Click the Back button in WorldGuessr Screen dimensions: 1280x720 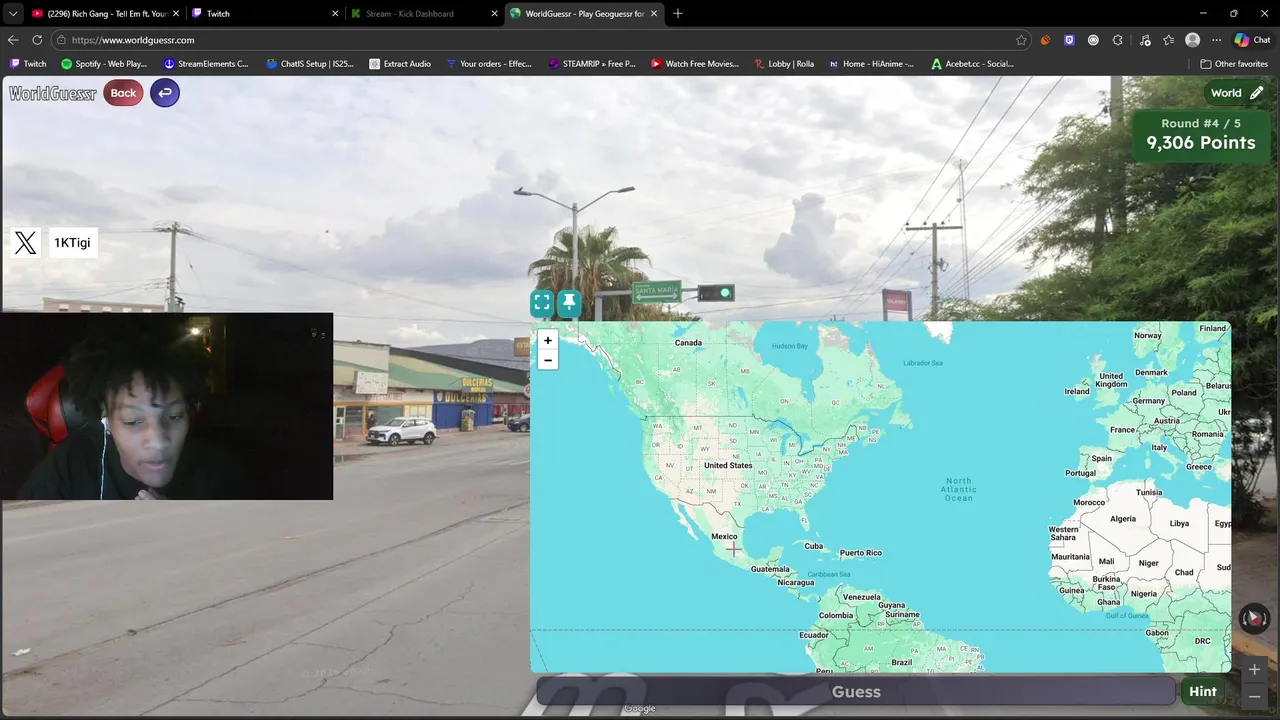pos(123,93)
